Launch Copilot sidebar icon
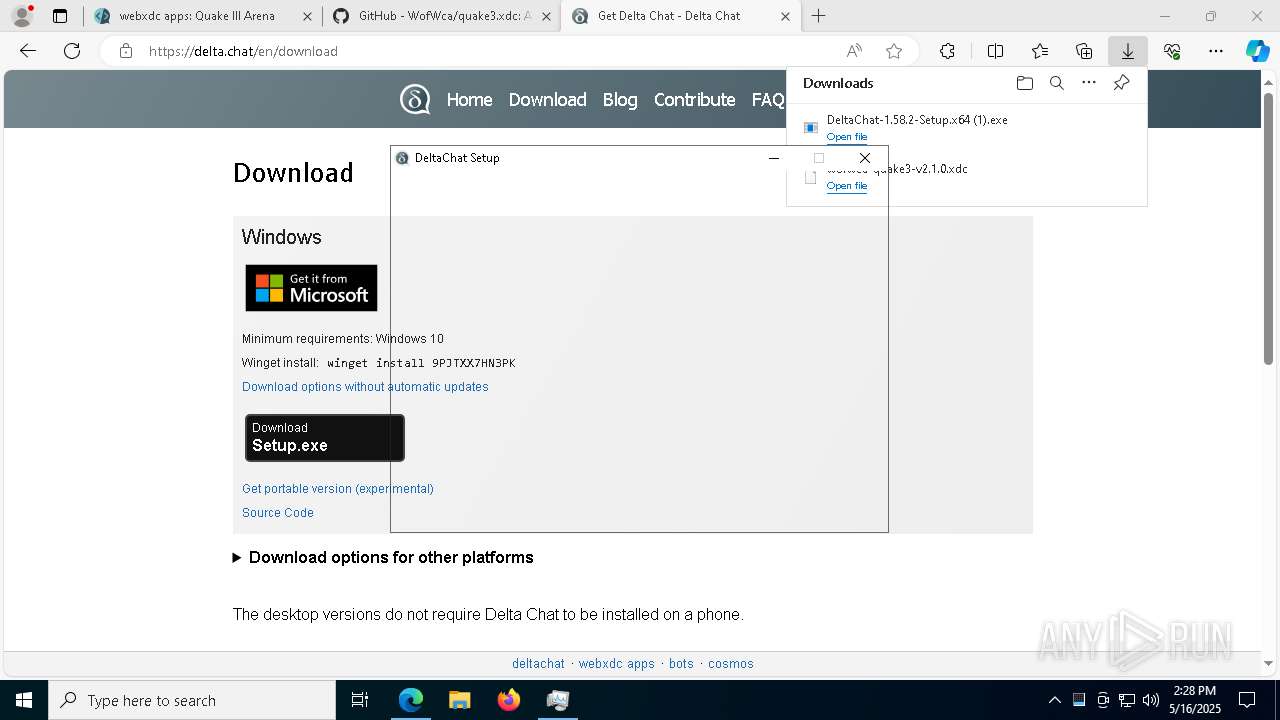1280x720 pixels. [1257, 51]
